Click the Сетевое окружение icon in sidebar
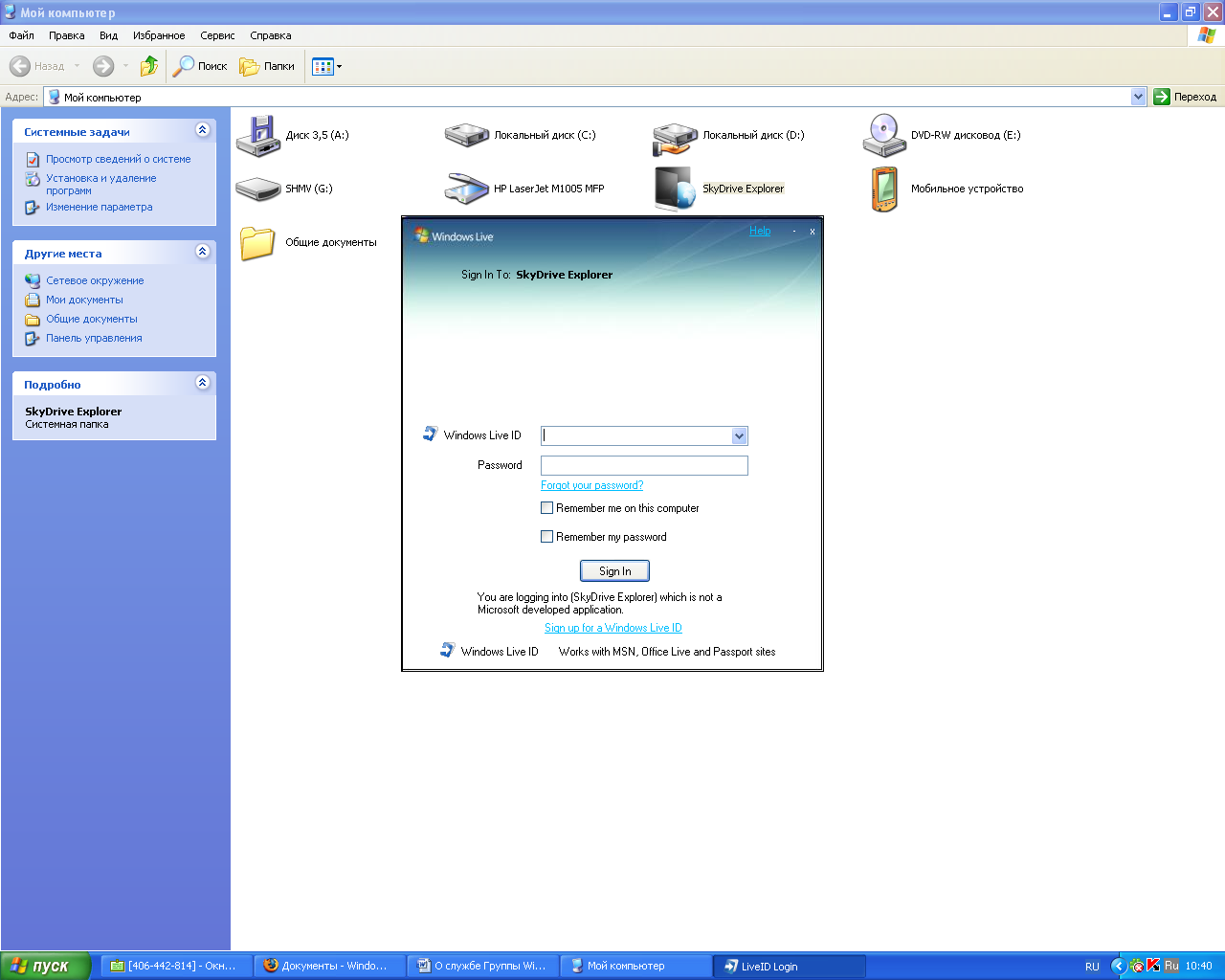 (33, 280)
